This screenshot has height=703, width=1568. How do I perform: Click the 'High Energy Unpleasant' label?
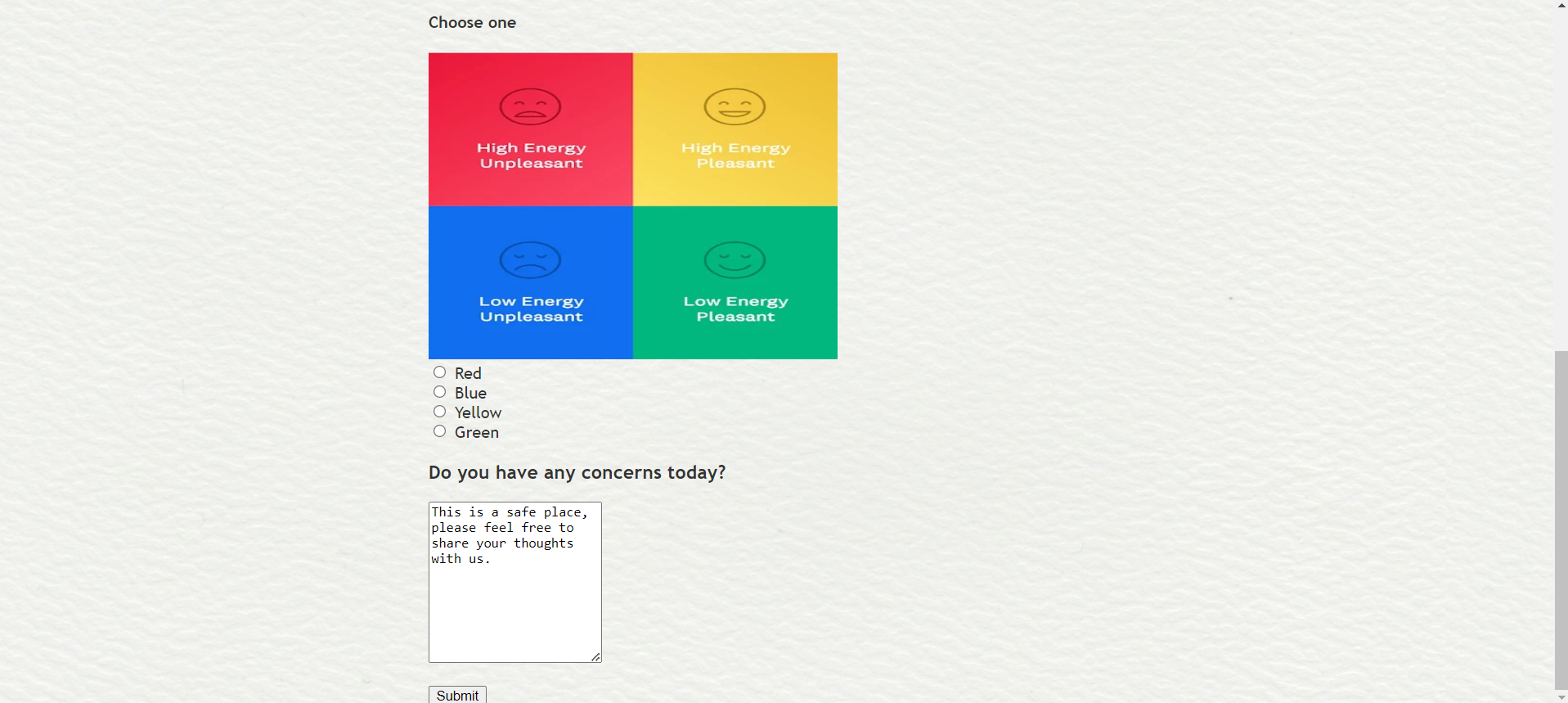pyautogui.click(x=532, y=155)
